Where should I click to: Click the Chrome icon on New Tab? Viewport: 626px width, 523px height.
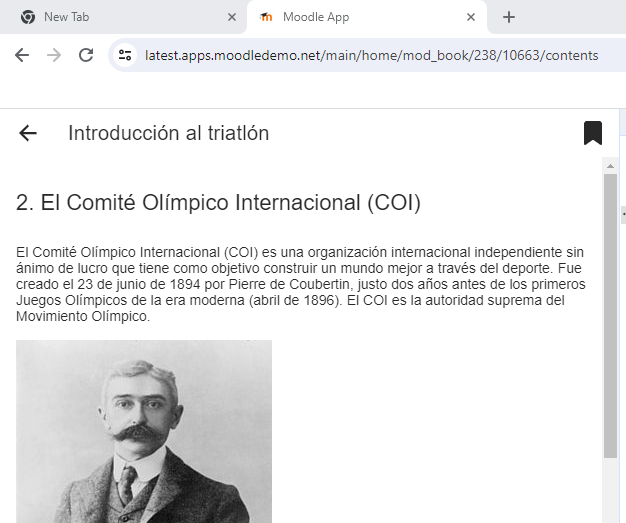28,17
